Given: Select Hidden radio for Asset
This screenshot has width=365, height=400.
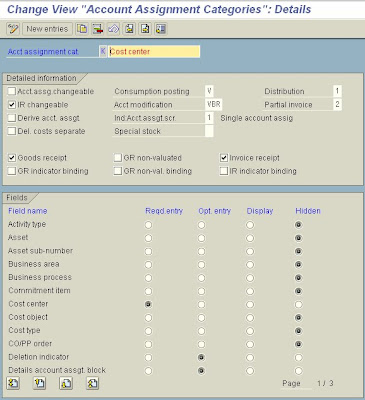Looking at the screenshot, I should pyautogui.click(x=298, y=238).
